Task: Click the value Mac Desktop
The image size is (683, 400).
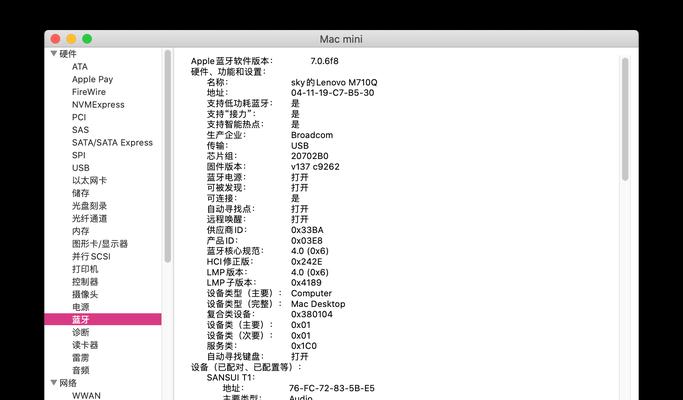Action: tap(318, 304)
